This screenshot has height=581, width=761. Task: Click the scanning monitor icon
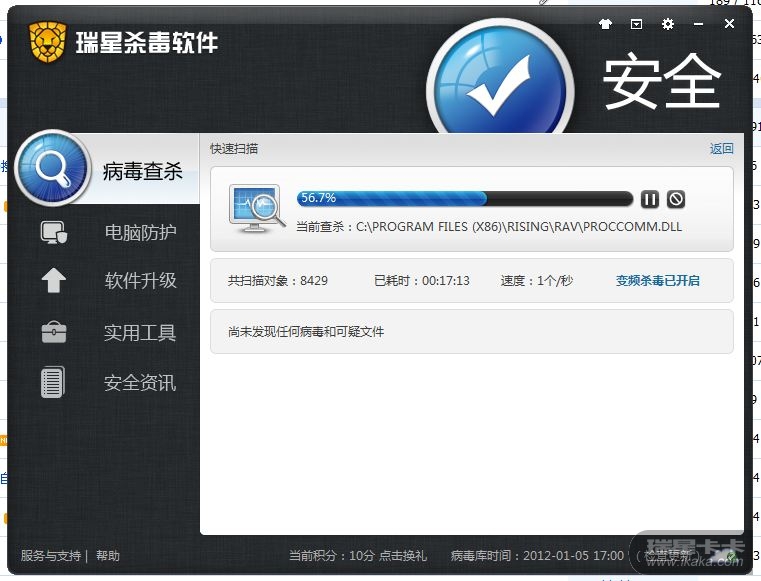pos(257,209)
